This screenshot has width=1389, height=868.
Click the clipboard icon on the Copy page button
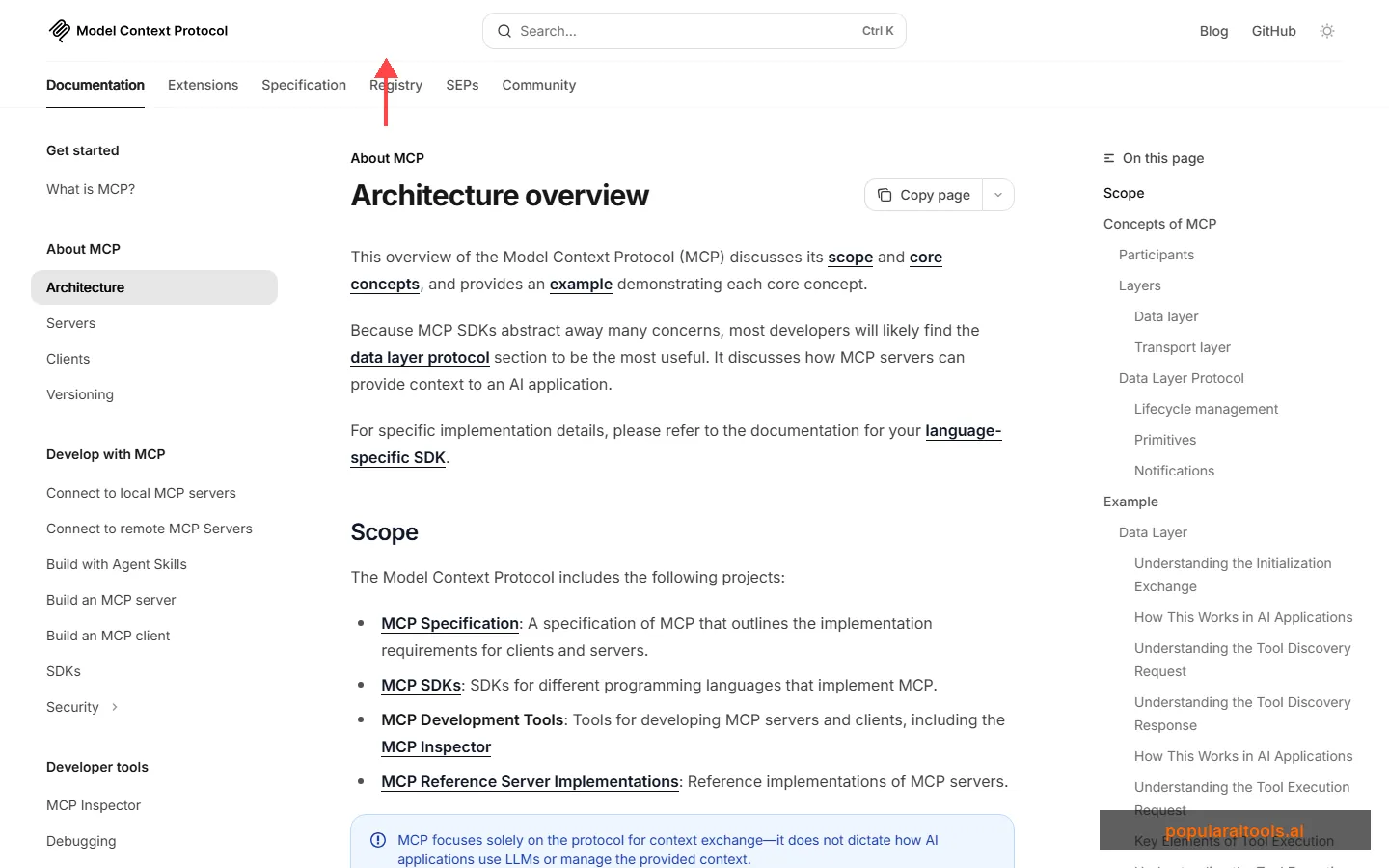tap(885, 195)
